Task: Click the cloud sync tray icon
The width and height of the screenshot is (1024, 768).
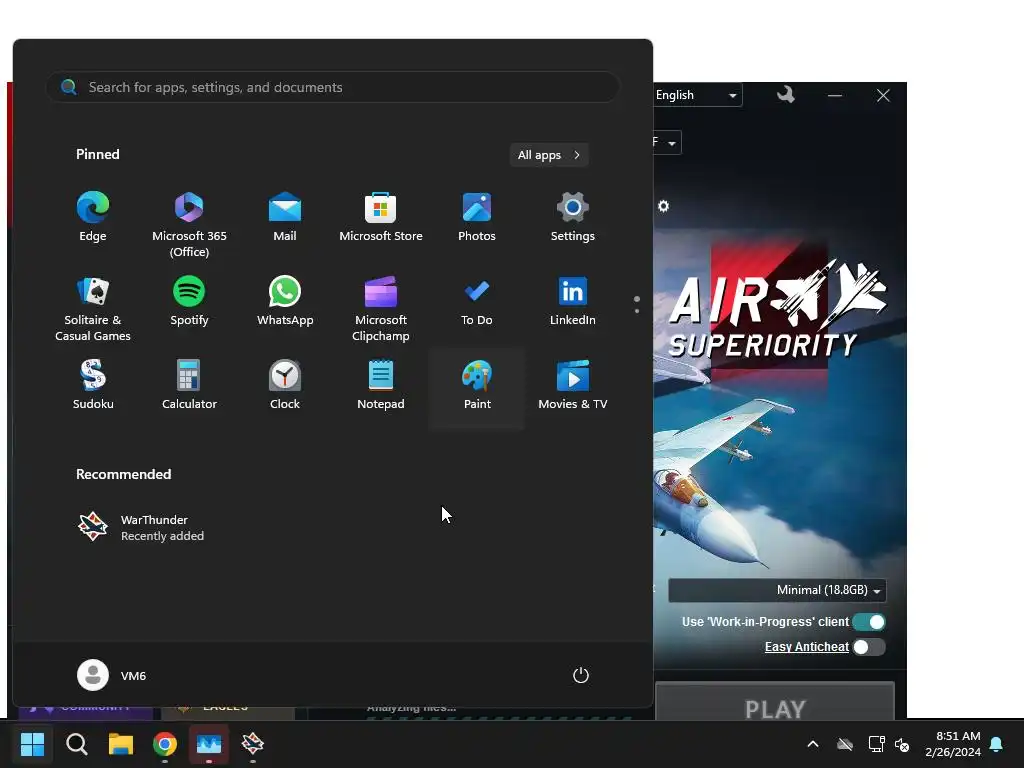Action: point(845,744)
